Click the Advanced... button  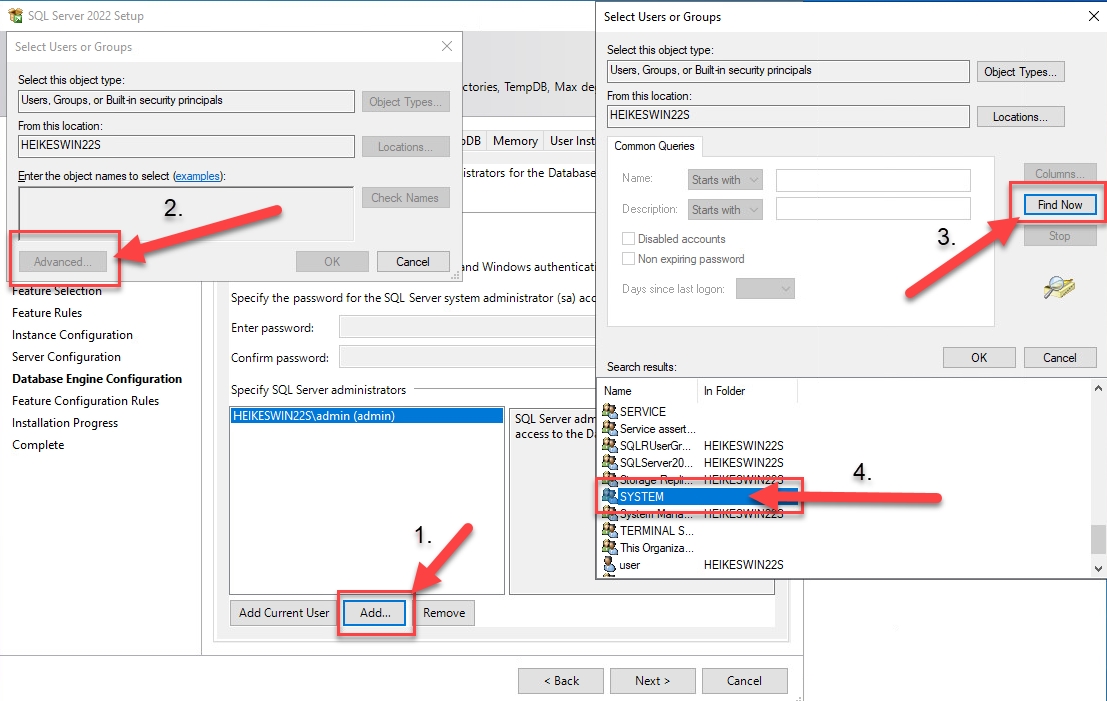coord(63,261)
